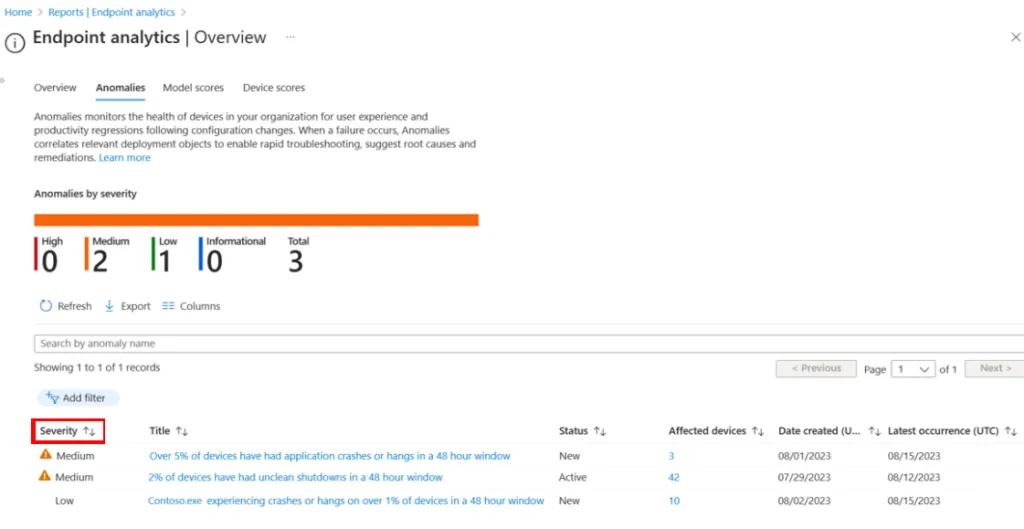
Task: Click the affected devices count 42
Action: pyautogui.click(x=674, y=477)
